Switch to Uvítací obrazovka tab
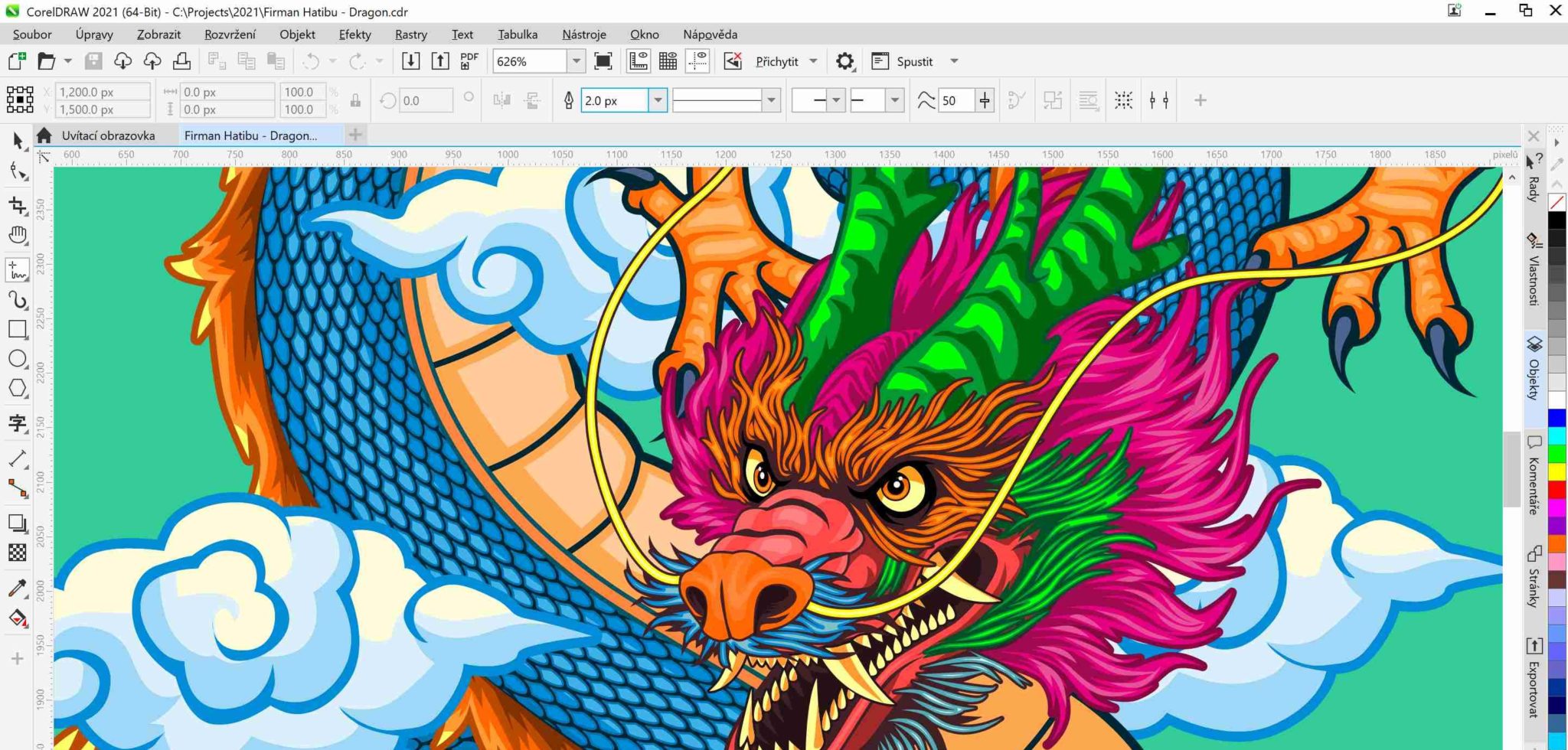The width and height of the screenshot is (1568, 750). tap(108, 135)
